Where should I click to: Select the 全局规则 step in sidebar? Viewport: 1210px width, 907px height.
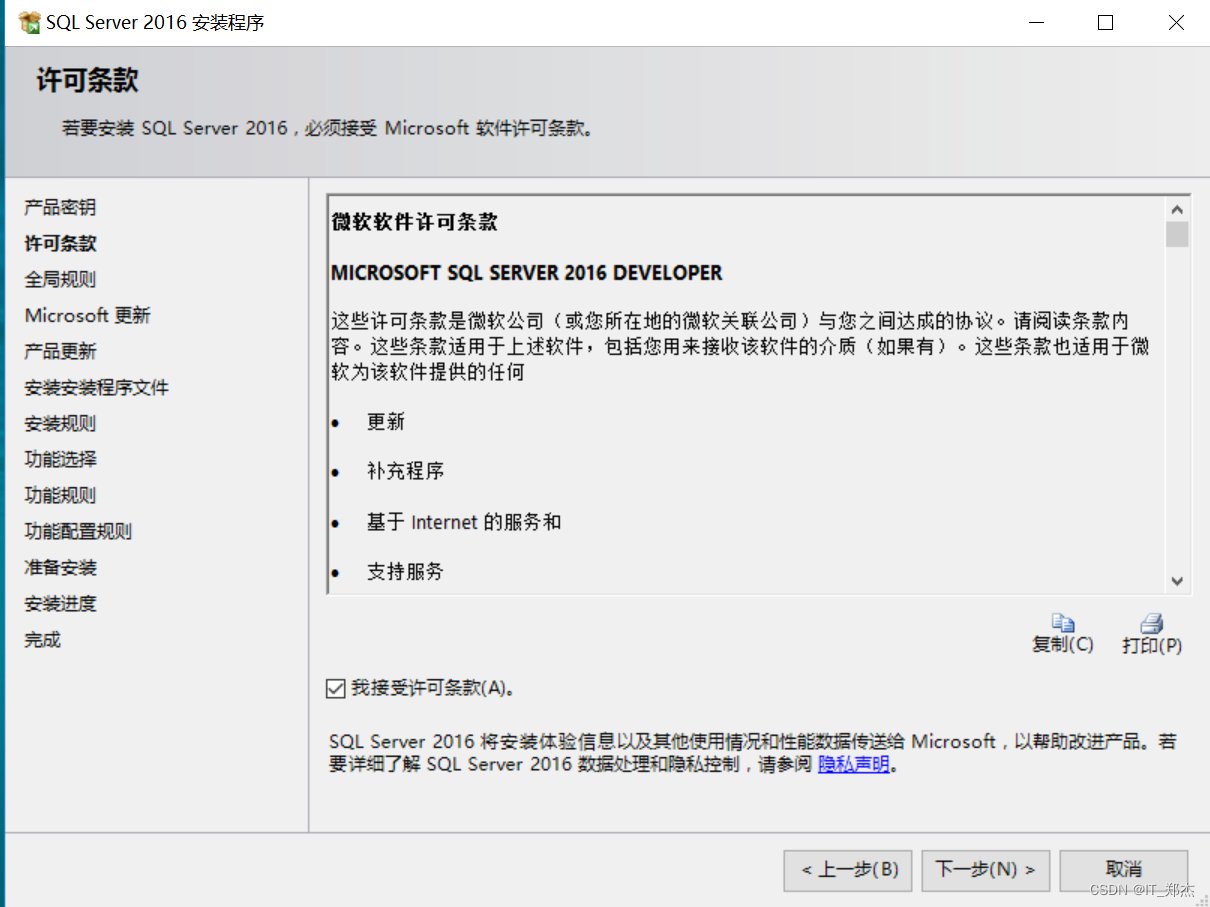pyautogui.click(x=60, y=280)
